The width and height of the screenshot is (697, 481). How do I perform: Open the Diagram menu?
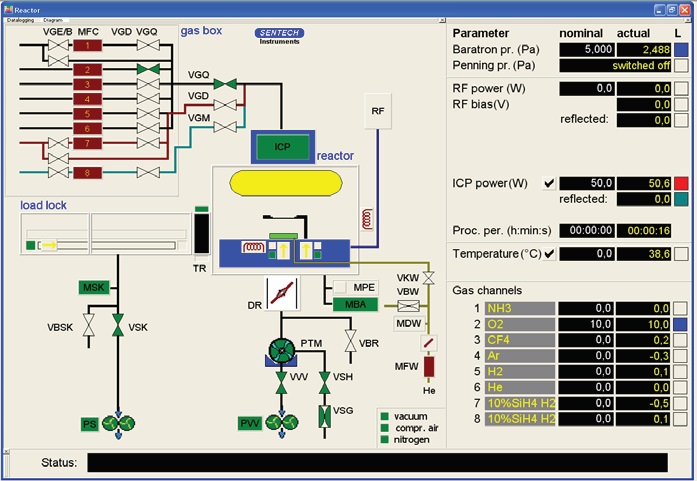click(53, 20)
